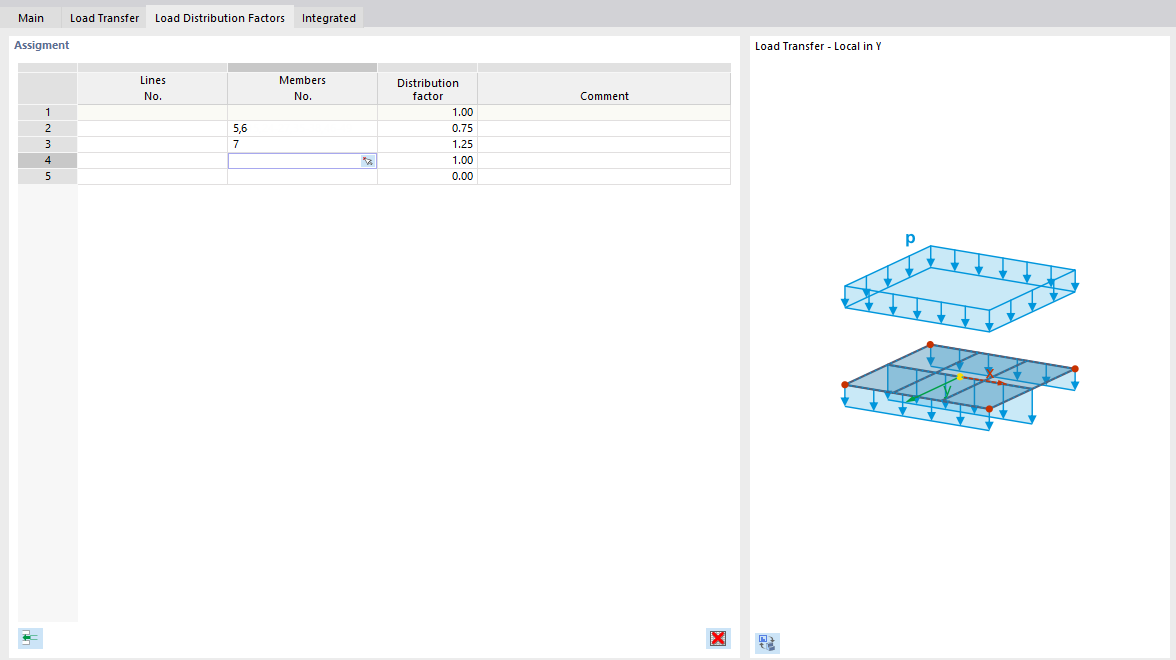Click the Members cell containing 7
The width and height of the screenshot is (1176, 660).
click(302, 144)
